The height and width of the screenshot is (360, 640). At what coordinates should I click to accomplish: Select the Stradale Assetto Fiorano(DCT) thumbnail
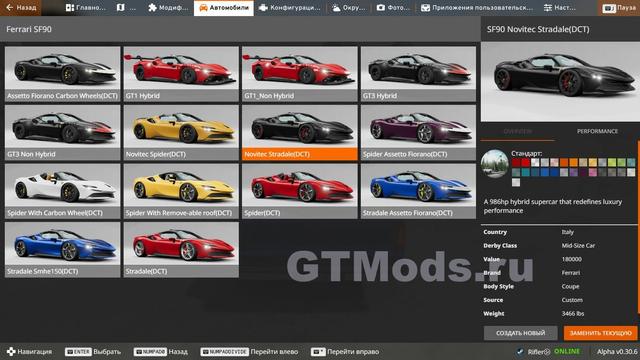click(418, 191)
